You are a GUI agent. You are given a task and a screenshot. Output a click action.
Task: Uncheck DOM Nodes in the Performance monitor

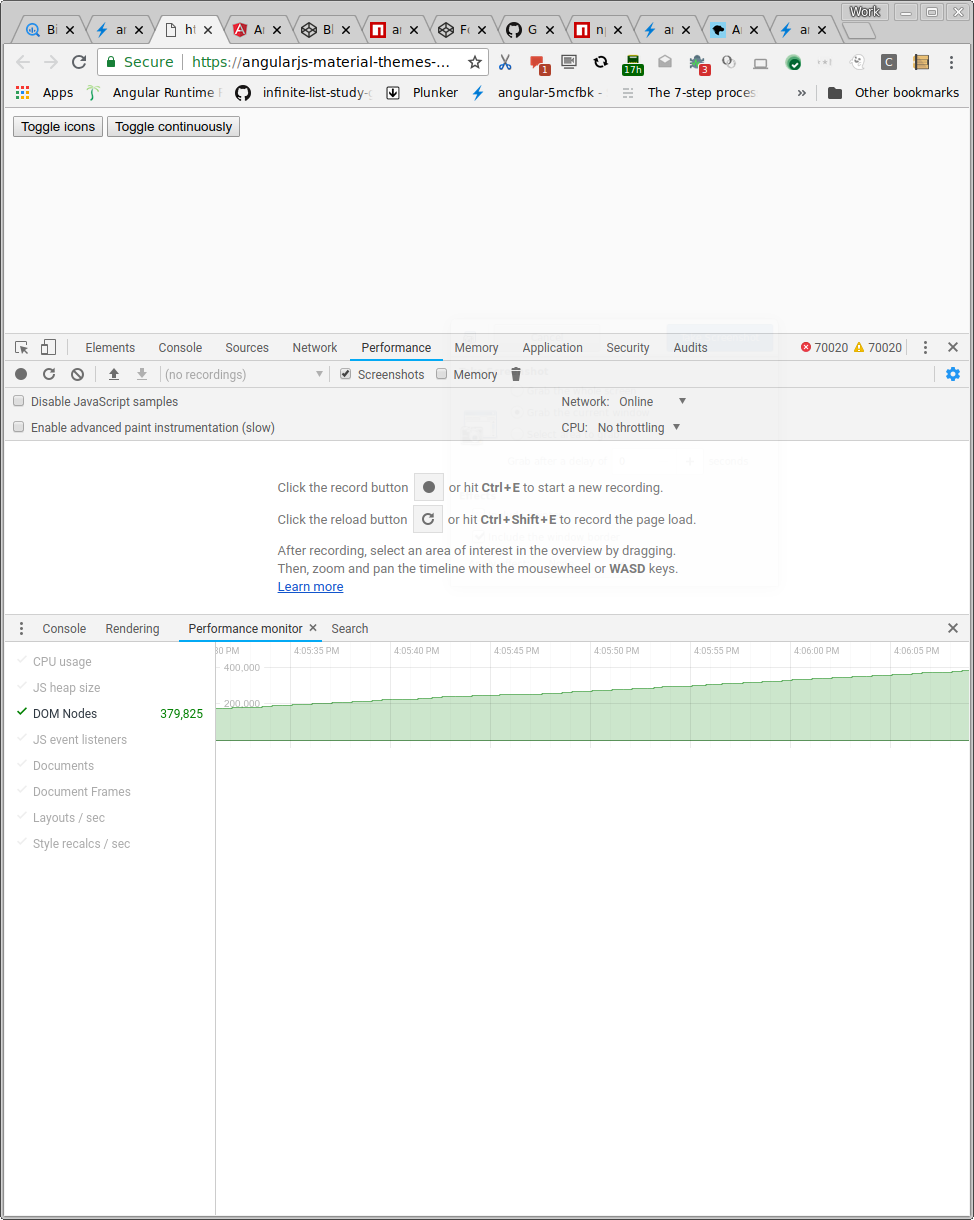click(22, 713)
